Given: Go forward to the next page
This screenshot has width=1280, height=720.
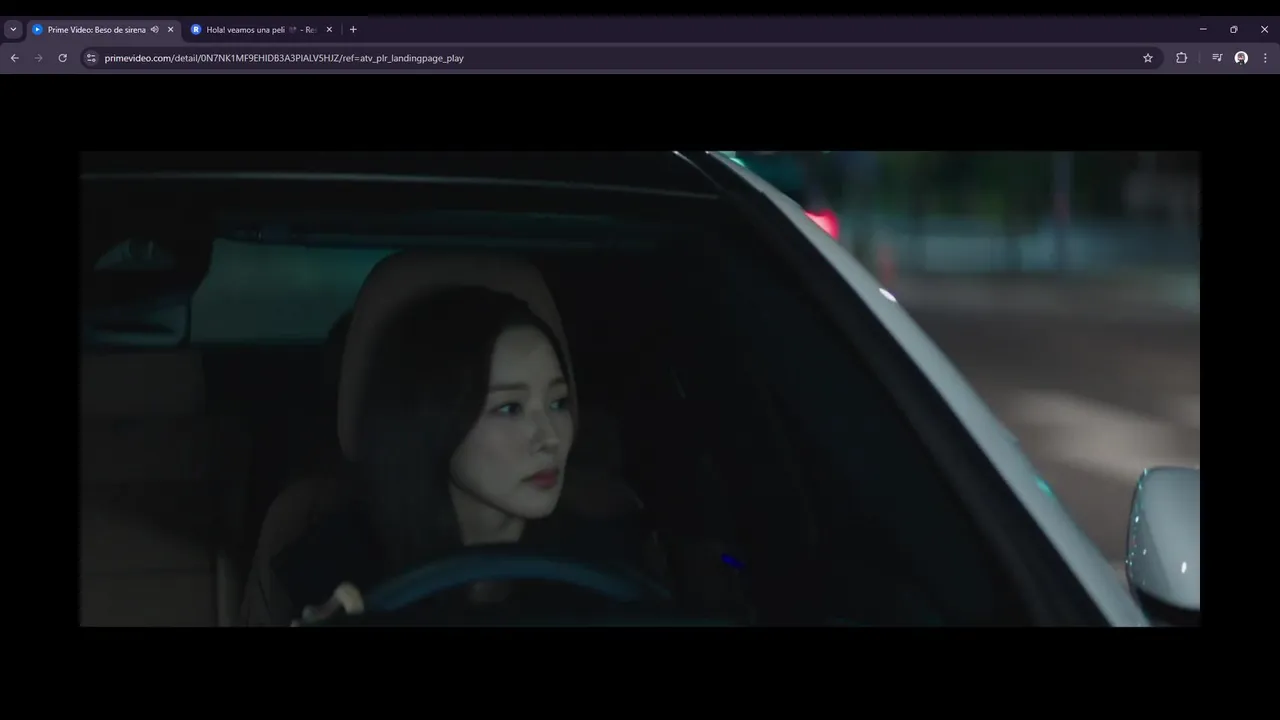Looking at the screenshot, I should [39, 58].
